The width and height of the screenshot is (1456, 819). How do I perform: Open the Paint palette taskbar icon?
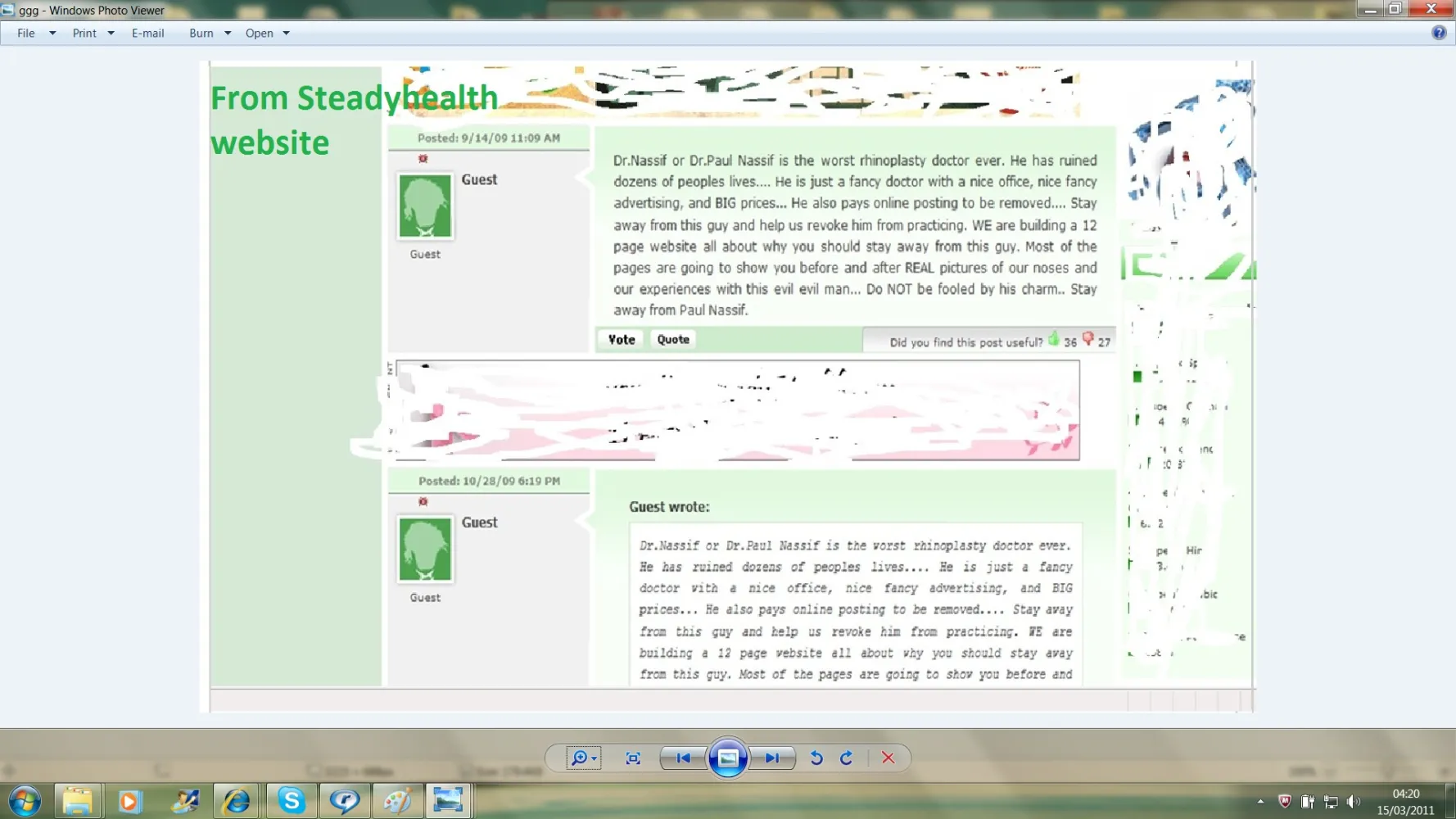click(x=397, y=800)
